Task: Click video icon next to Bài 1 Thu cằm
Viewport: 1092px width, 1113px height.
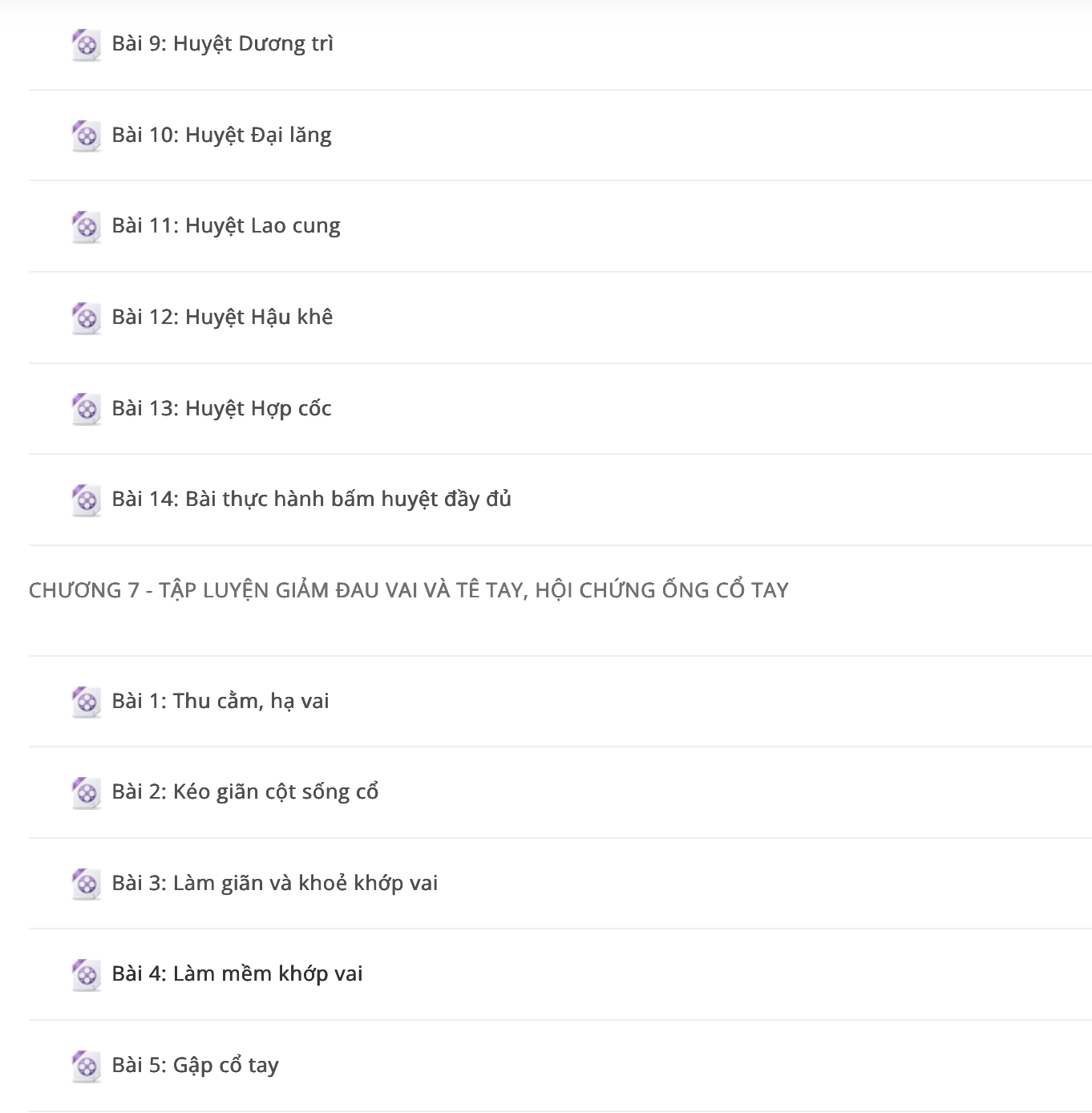Action: [x=86, y=702]
